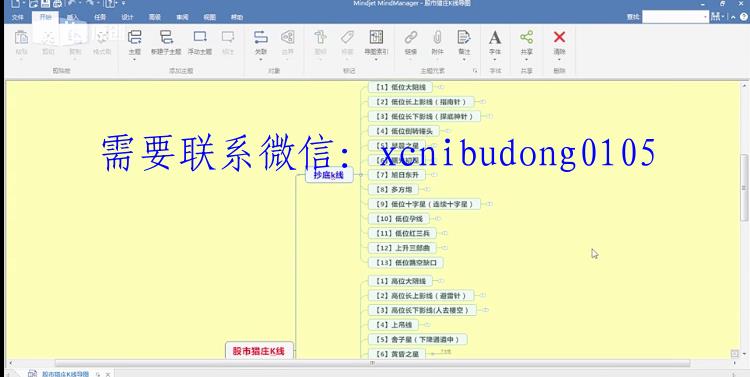Screen dimensions: 750x377
Task: Select topic 【13】低位跳空缺口
Action: click(406, 262)
